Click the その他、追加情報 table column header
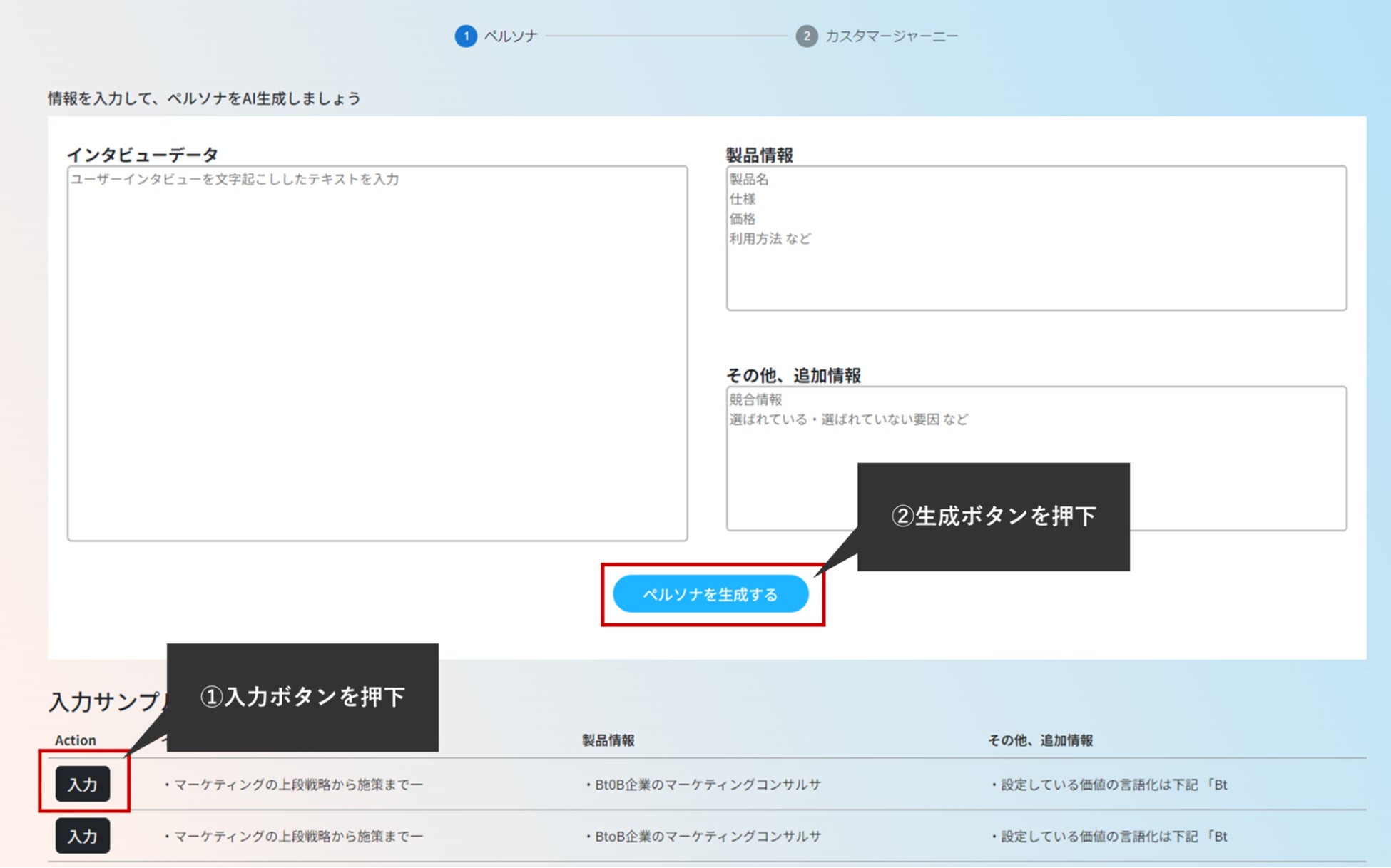The image size is (1391, 868). tap(1040, 740)
